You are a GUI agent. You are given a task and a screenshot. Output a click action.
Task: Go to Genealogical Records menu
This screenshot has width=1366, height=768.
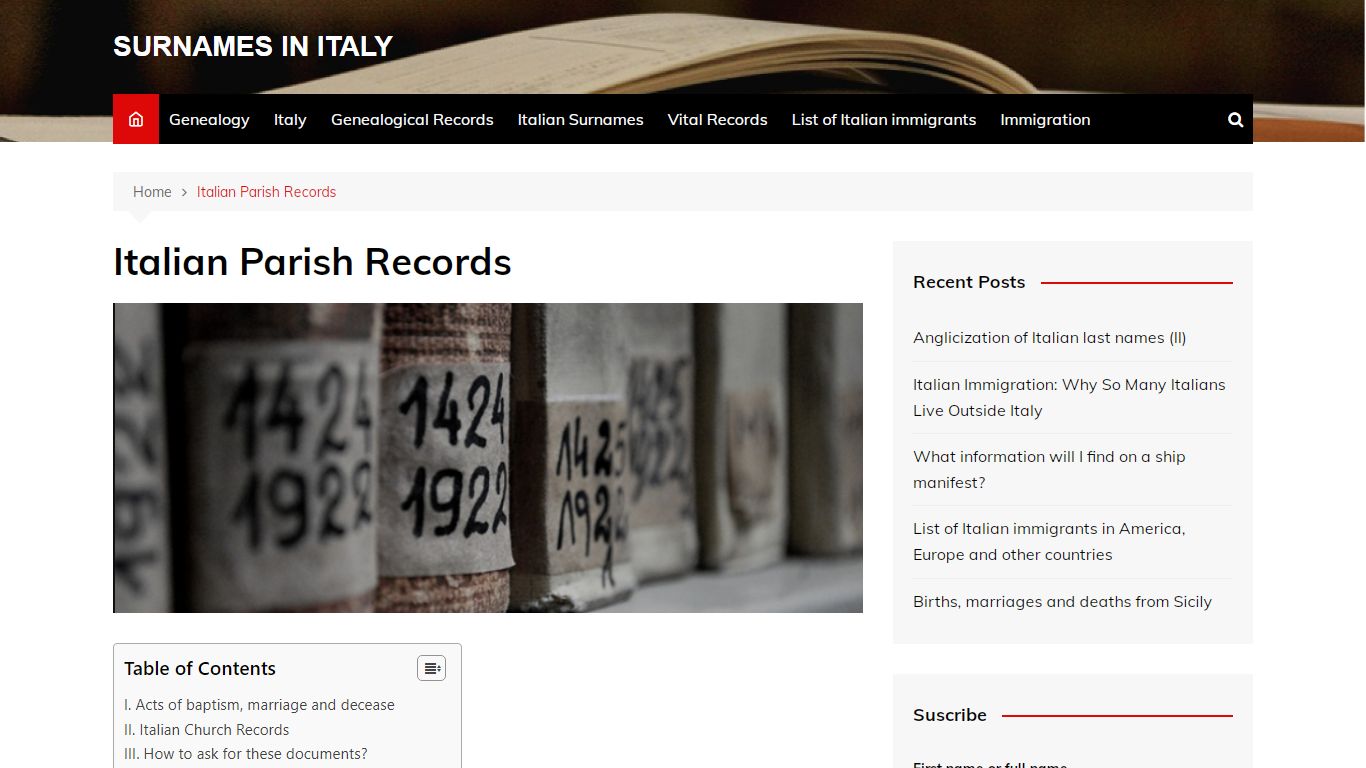point(412,119)
